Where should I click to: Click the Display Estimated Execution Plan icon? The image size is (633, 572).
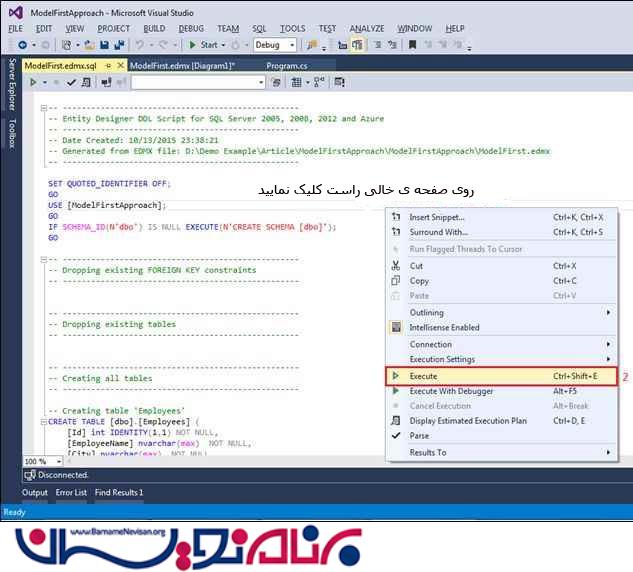tap(396, 421)
